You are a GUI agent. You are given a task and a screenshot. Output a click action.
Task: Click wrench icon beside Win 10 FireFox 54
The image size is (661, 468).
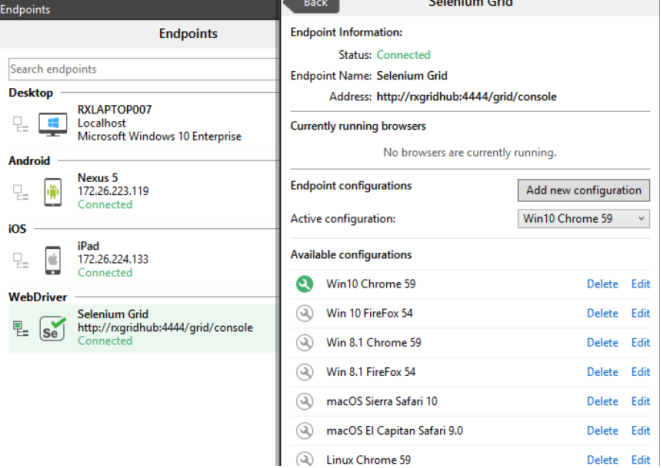pos(304,313)
